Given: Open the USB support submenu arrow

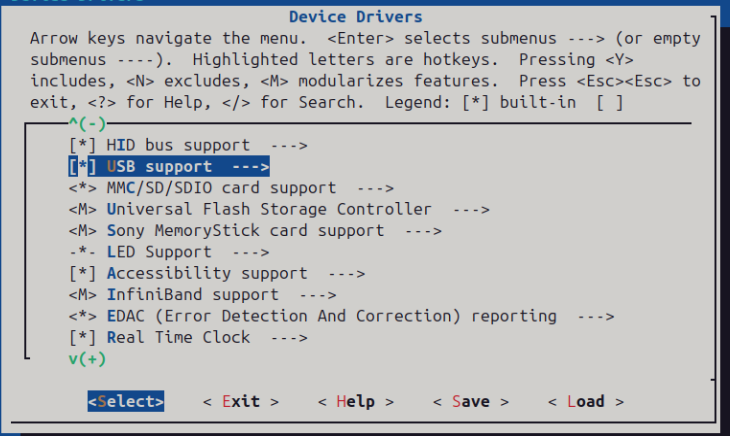Looking at the screenshot, I should 250,167.
